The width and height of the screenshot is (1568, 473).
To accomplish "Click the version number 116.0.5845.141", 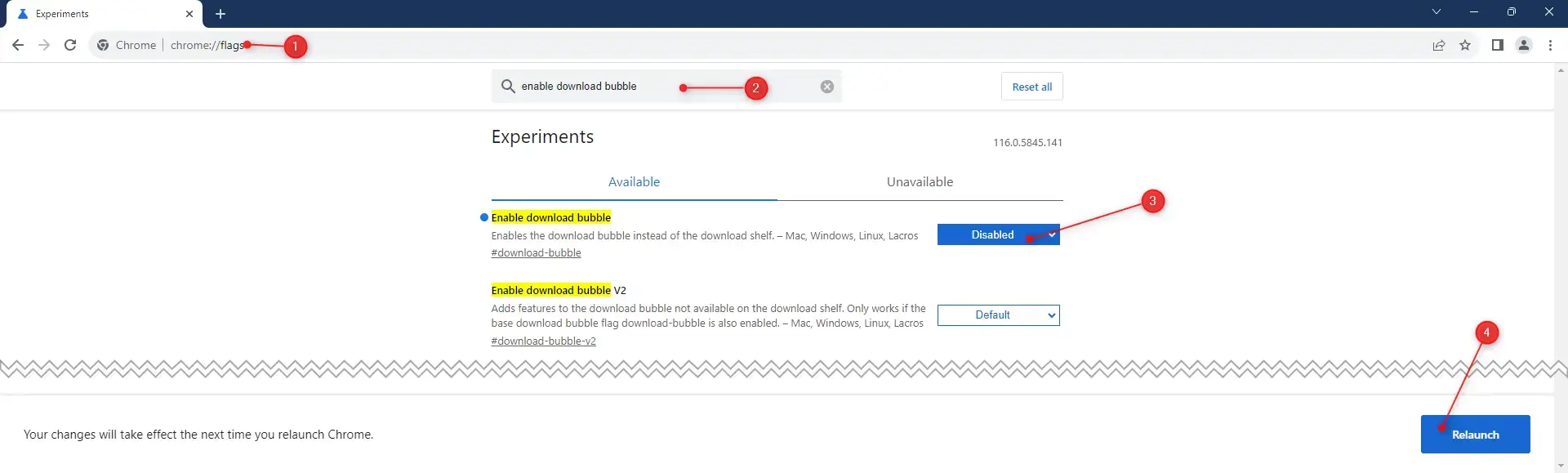I will click(x=1027, y=142).
